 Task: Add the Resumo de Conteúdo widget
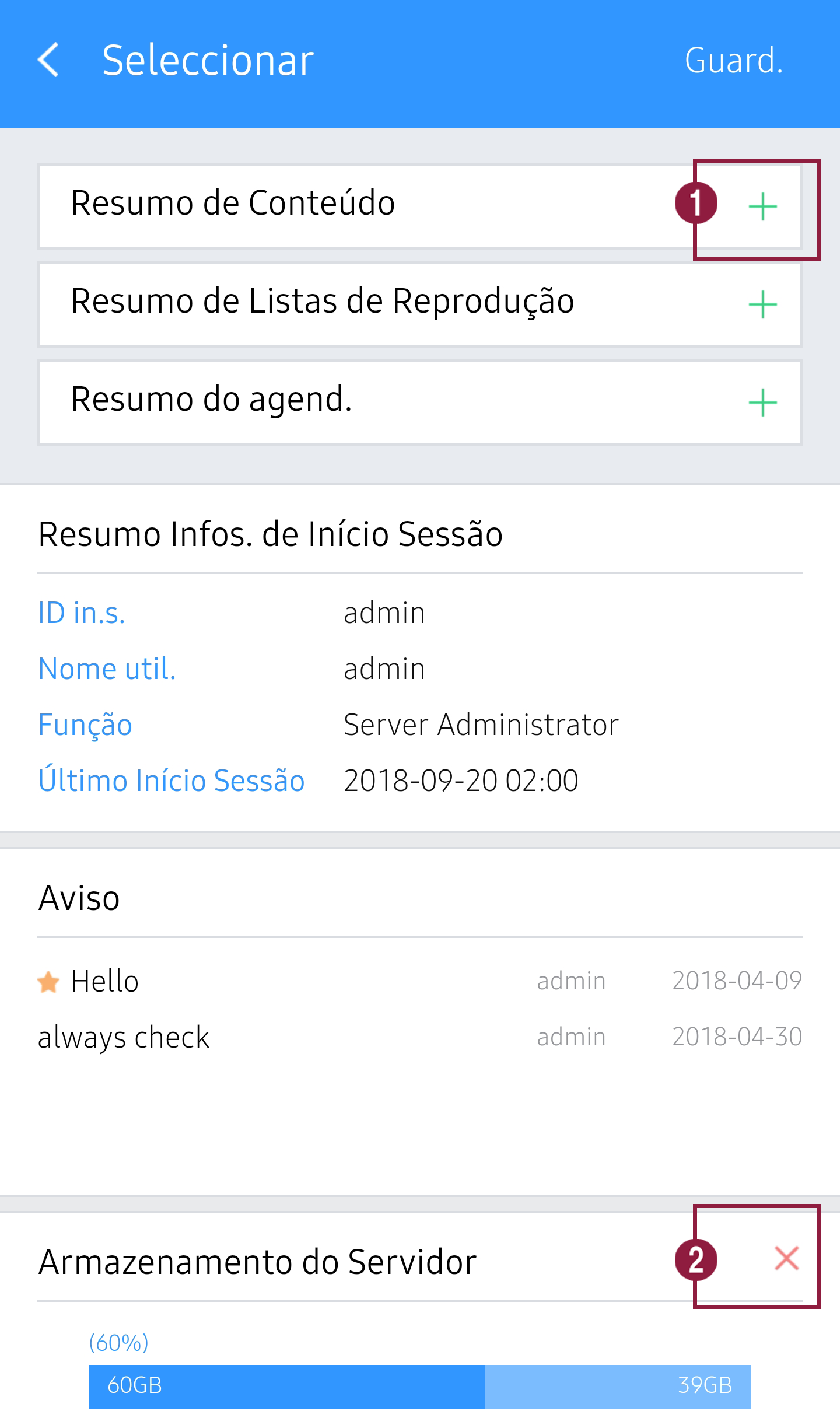pyautogui.click(x=762, y=207)
